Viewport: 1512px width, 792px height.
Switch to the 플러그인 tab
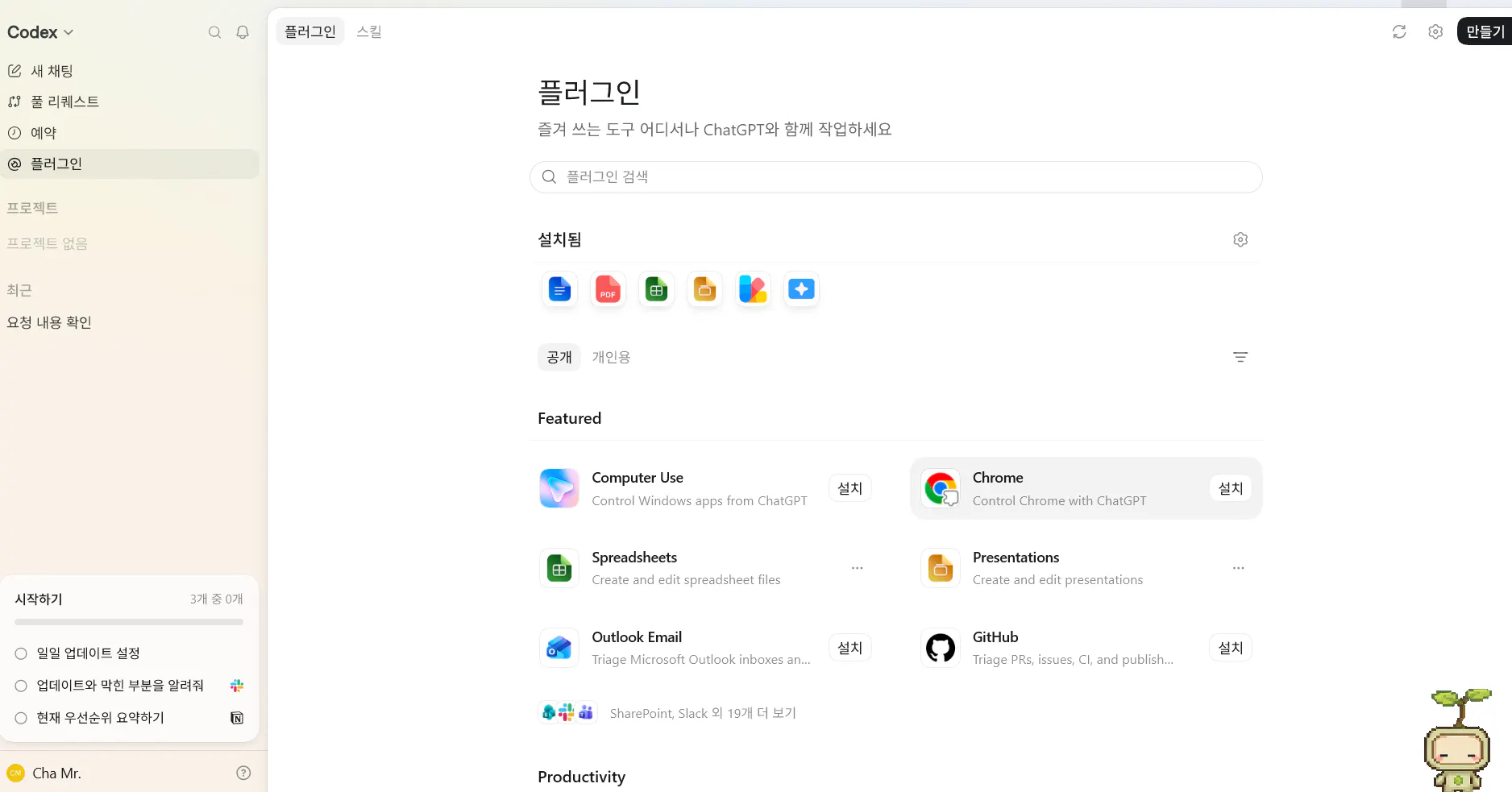(x=310, y=31)
